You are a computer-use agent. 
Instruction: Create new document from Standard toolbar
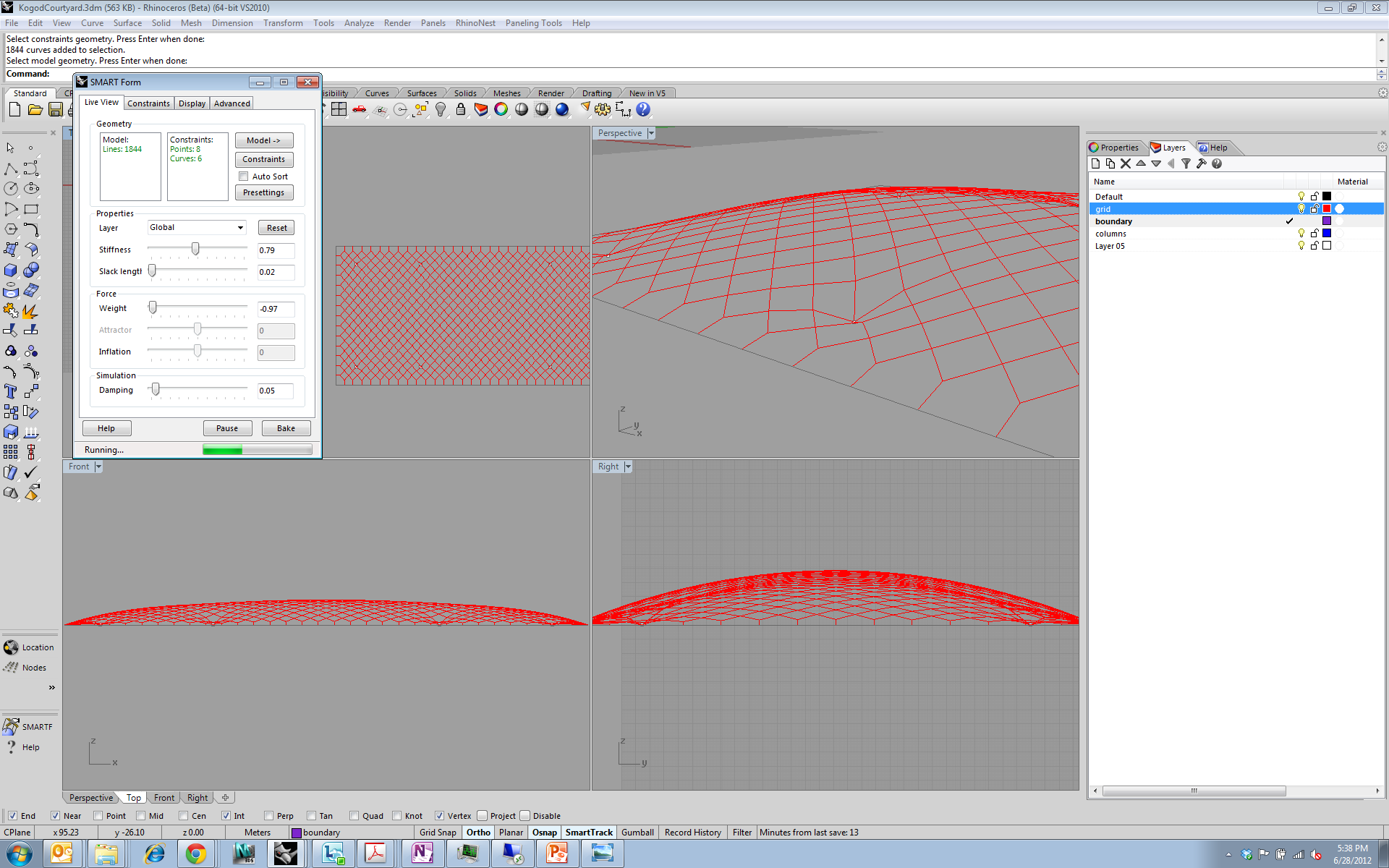[14, 110]
